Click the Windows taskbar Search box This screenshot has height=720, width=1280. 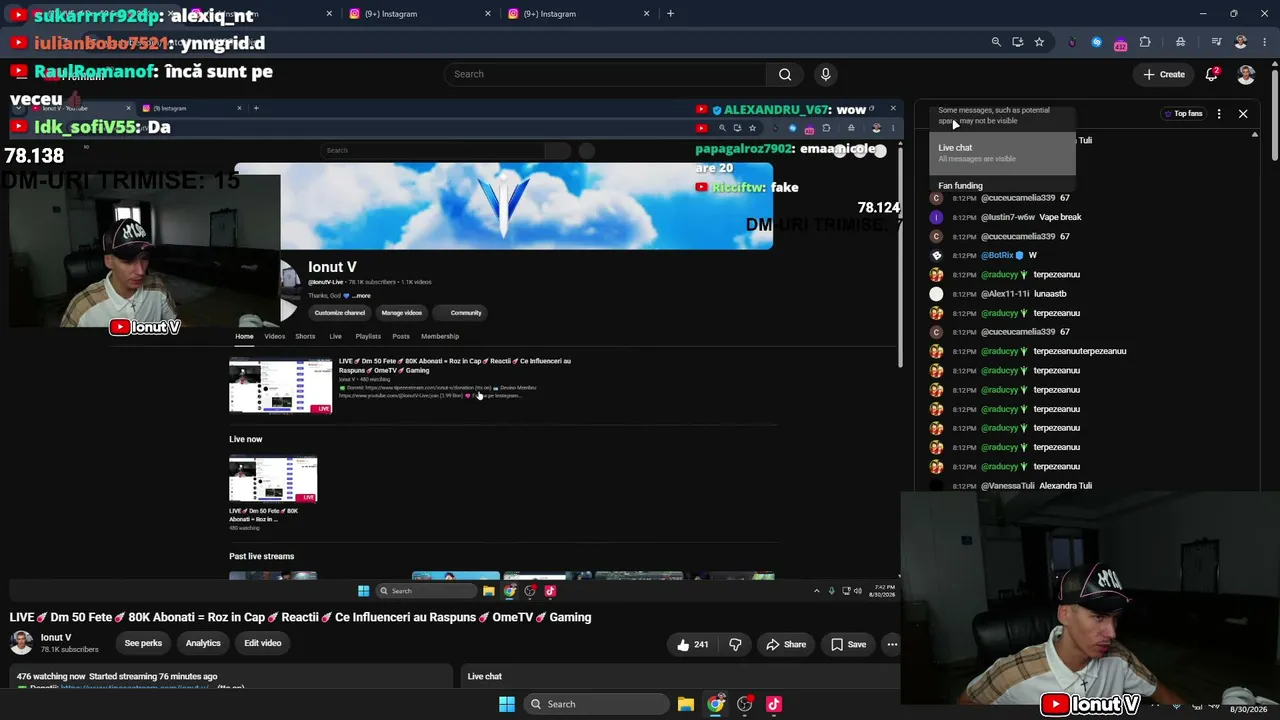click(596, 704)
